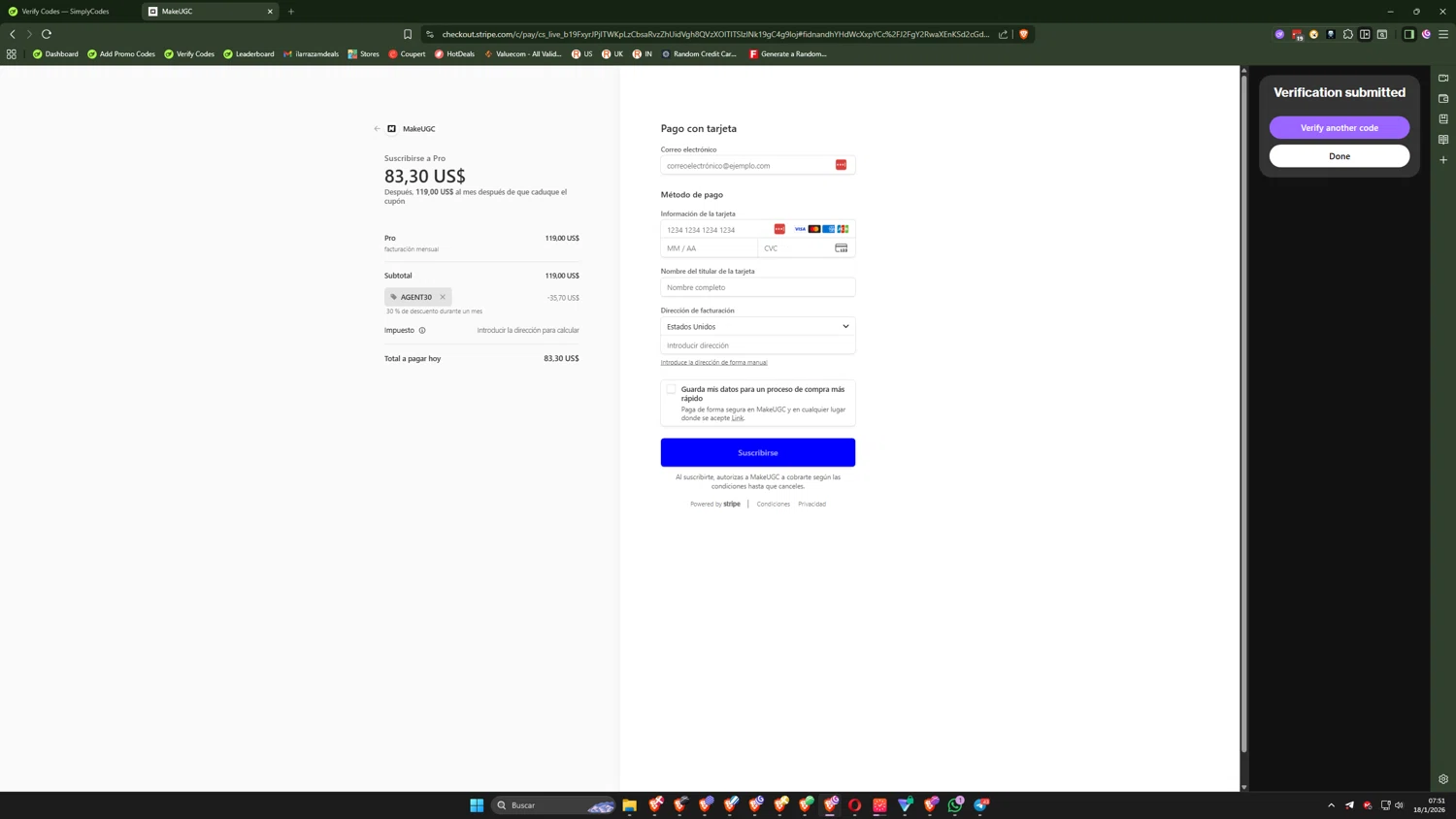Screen dimensions: 1456x819
Task: Focus the CVC input field
Action: click(807, 248)
